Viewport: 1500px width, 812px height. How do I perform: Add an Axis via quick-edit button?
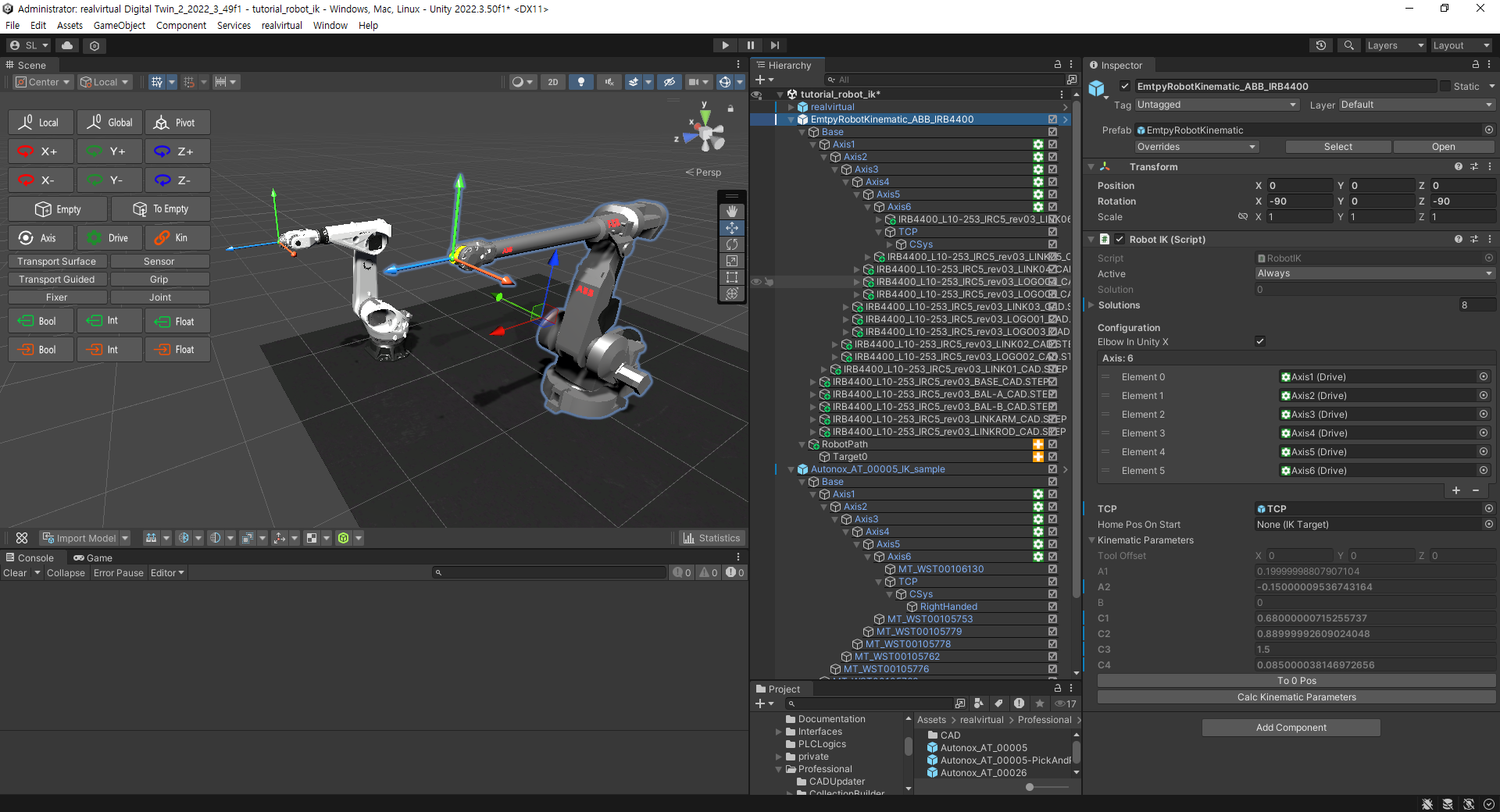[x=41, y=238]
